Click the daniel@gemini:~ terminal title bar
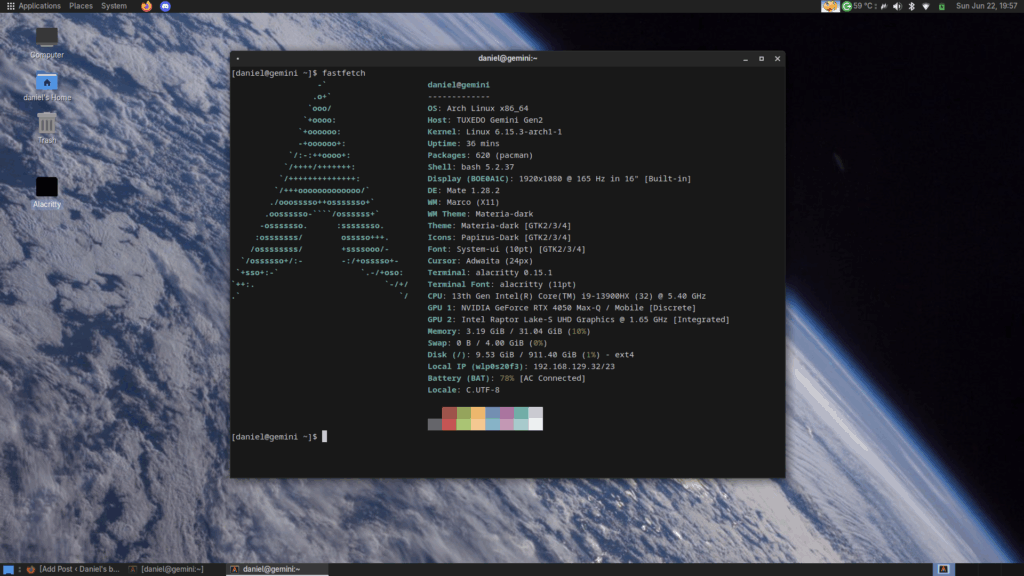 tap(507, 58)
